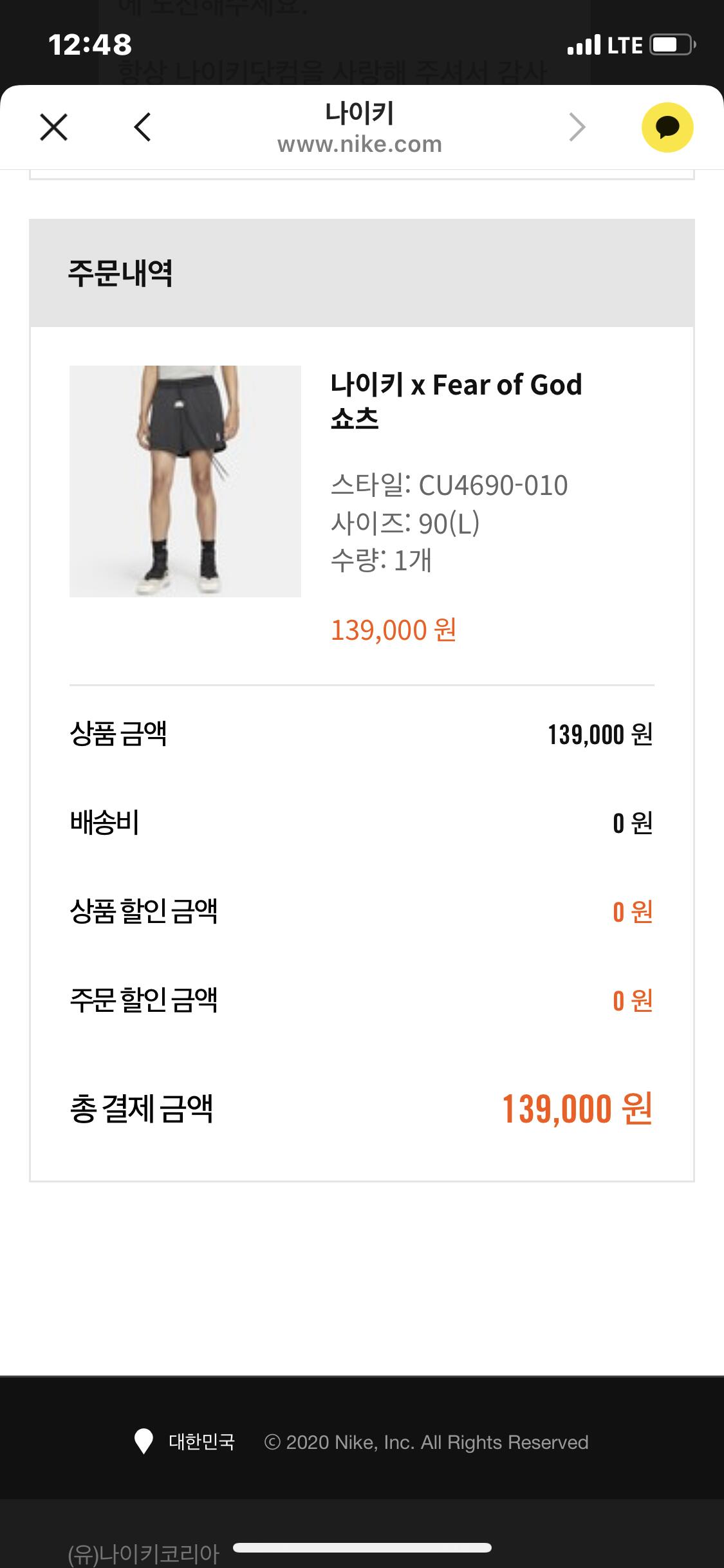Open the Fear of God shorts thumbnail
This screenshot has width=724, height=1568.
tap(185, 481)
